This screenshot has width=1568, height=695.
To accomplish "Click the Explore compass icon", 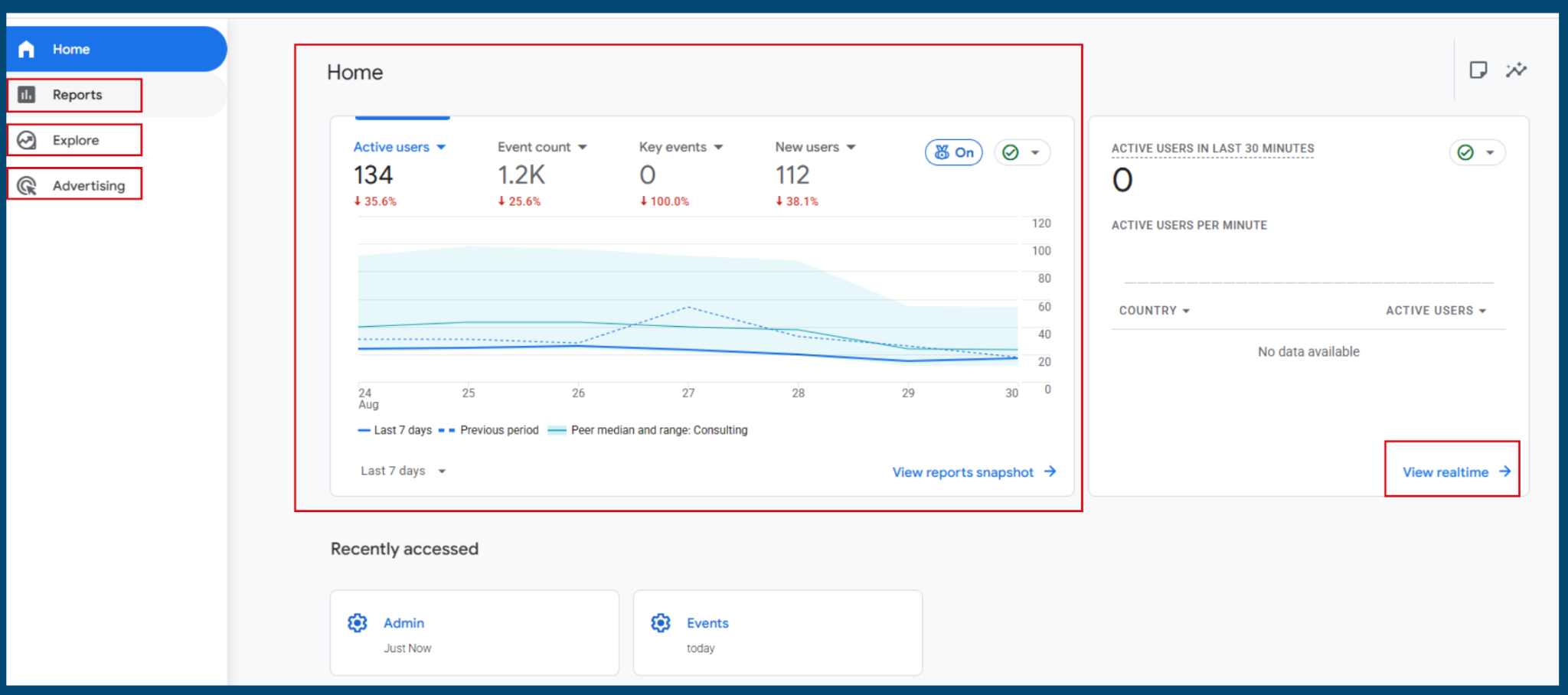I will 27,140.
